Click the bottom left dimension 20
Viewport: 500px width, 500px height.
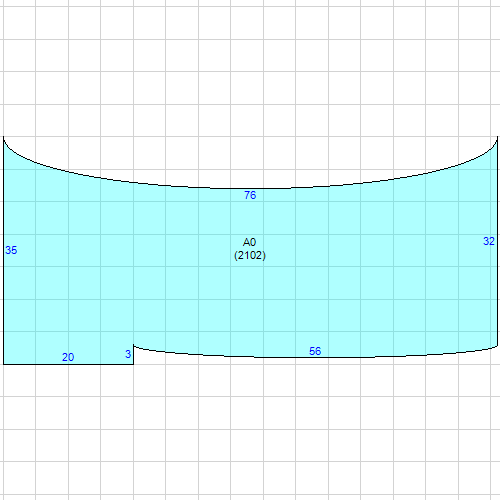point(68,357)
